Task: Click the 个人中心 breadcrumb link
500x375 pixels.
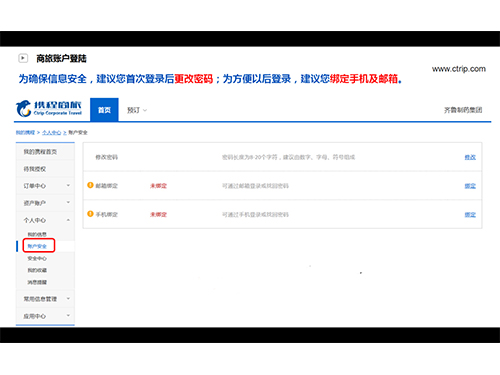Action: pyautogui.click(x=52, y=132)
